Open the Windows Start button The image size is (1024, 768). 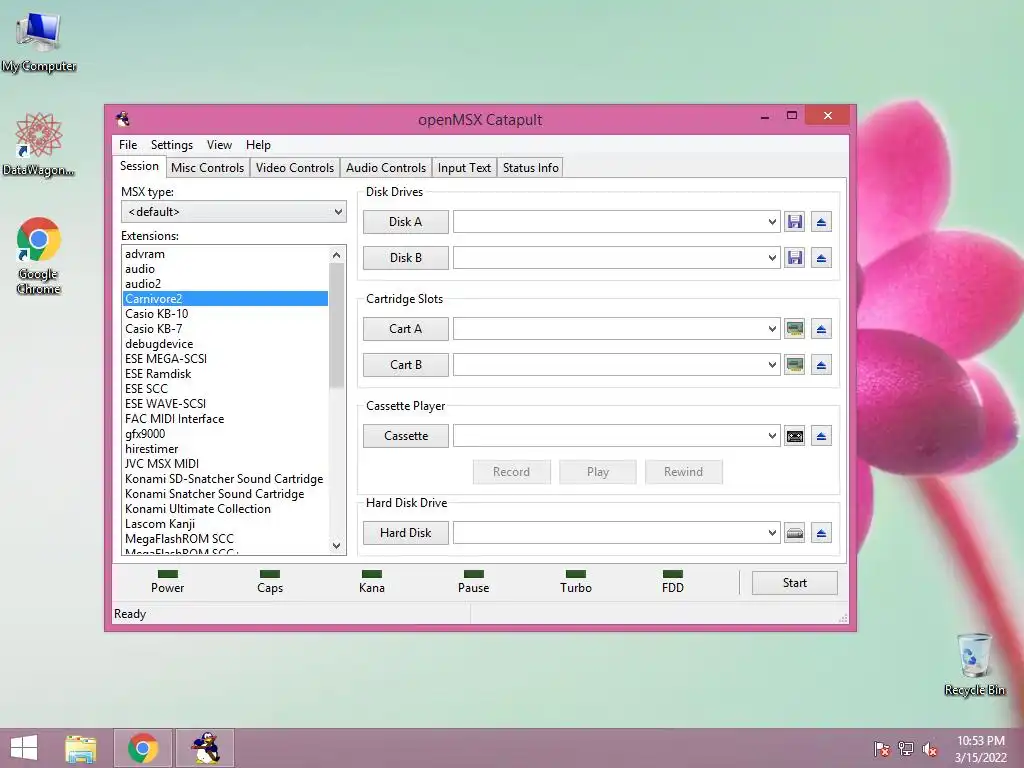24,748
